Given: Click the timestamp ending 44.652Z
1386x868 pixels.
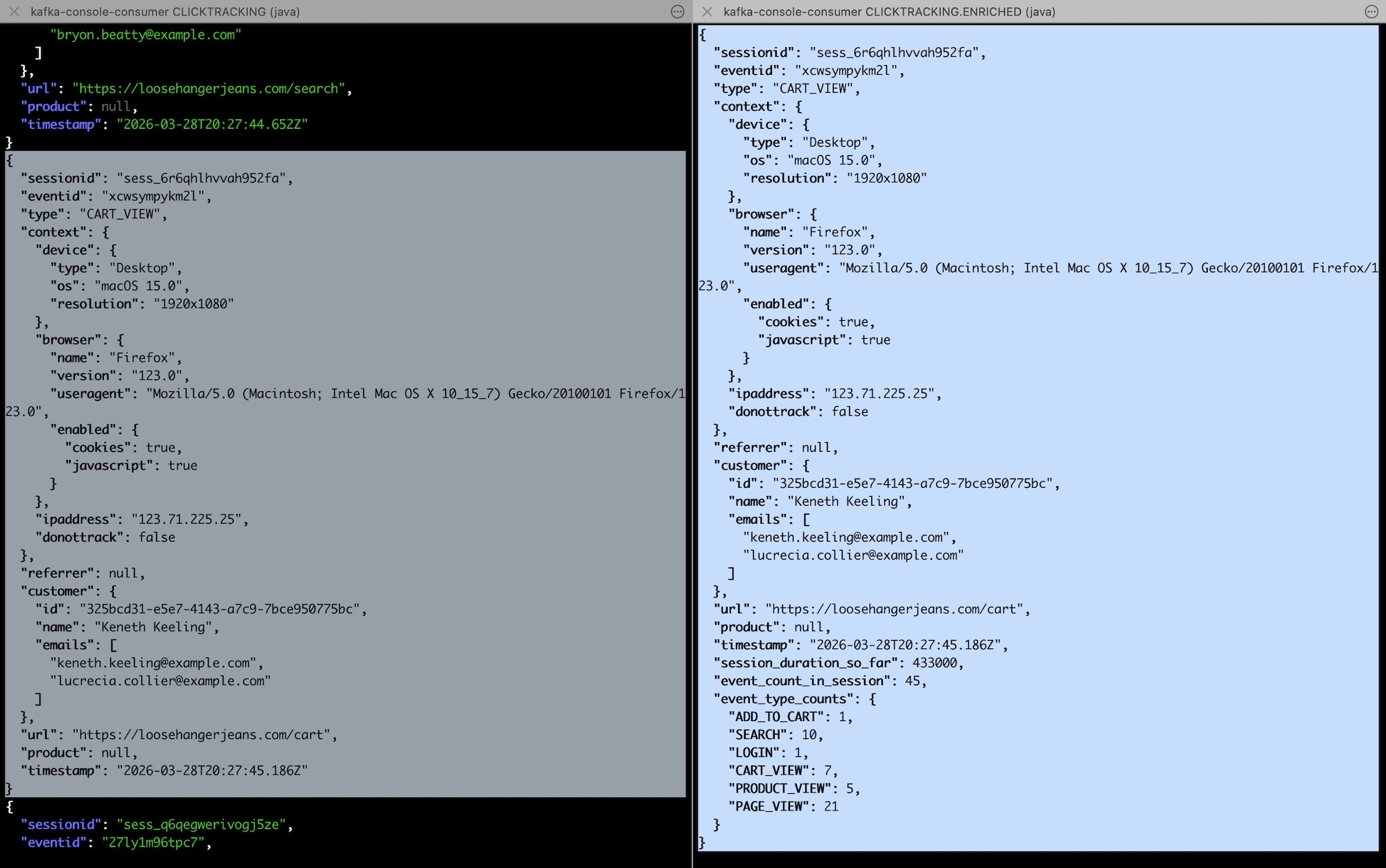Looking at the screenshot, I should [212, 125].
